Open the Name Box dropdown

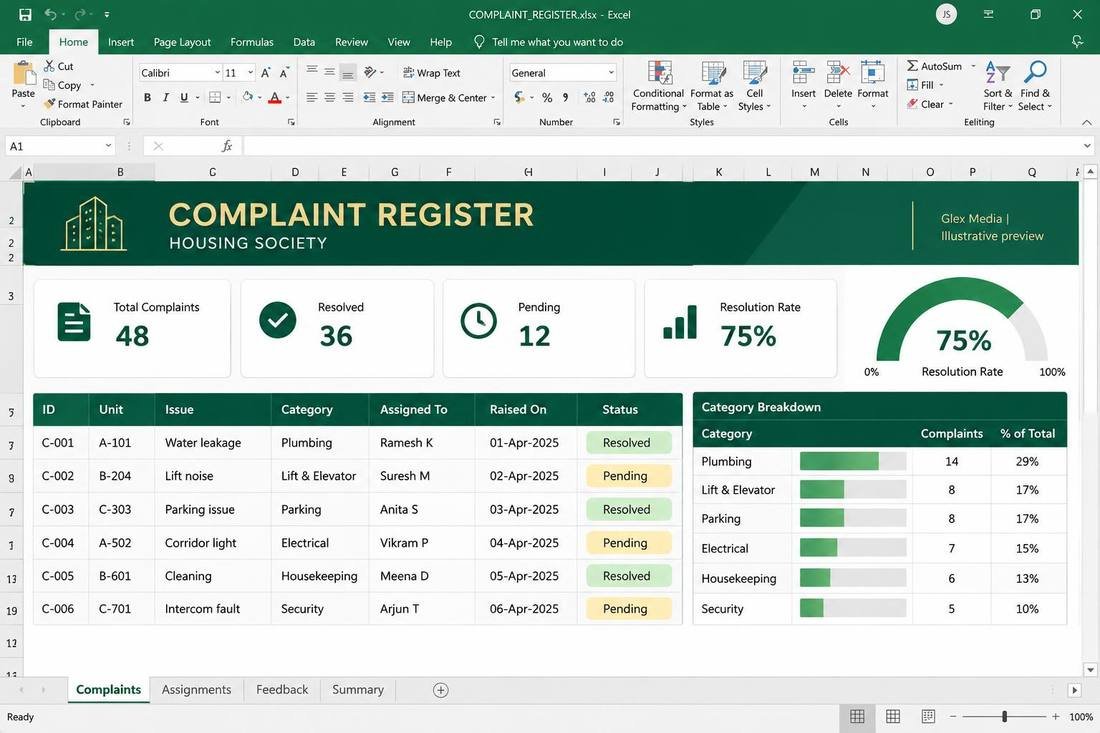pos(108,146)
